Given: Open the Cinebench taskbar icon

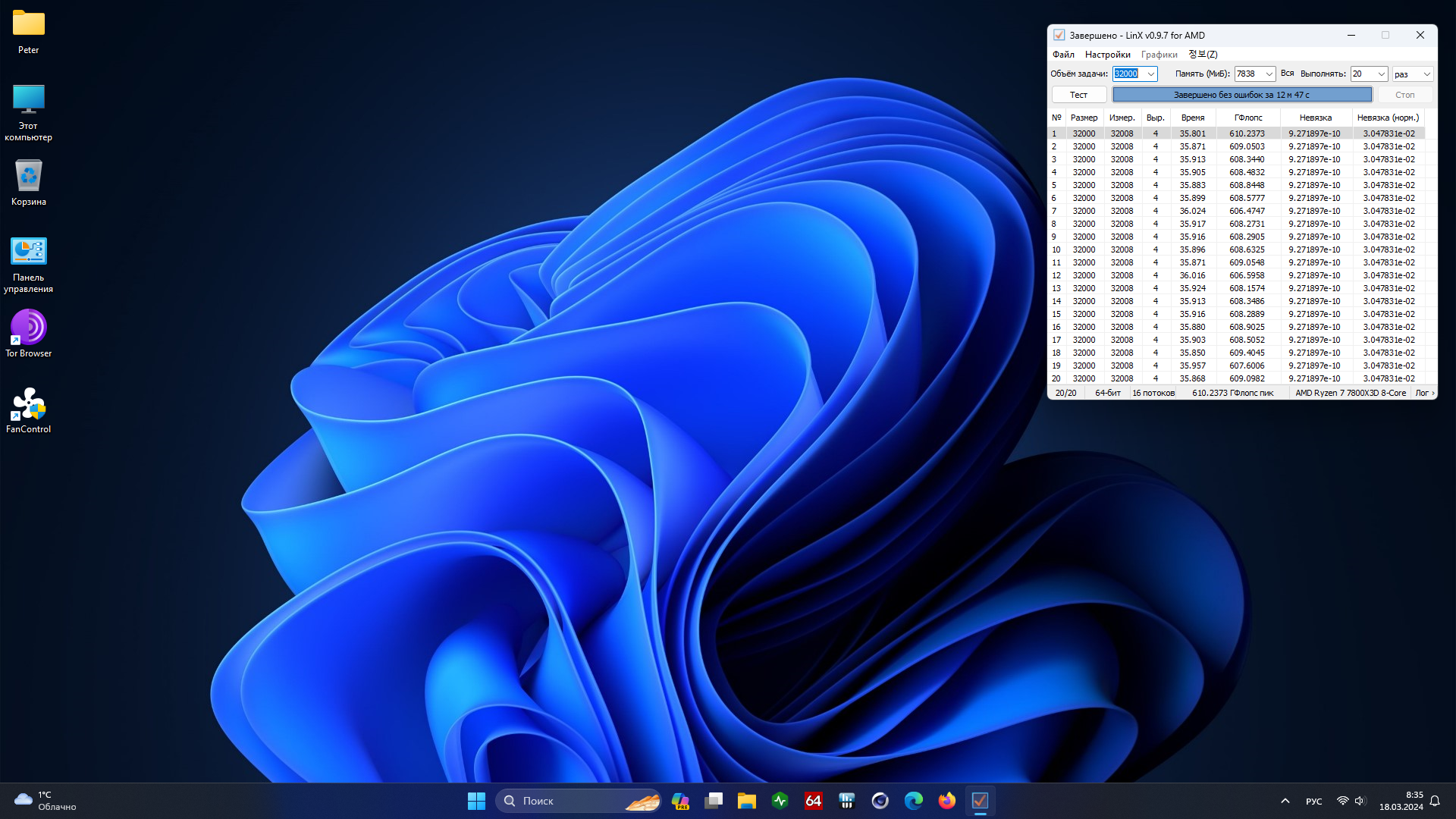Looking at the screenshot, I should (880, 801).
